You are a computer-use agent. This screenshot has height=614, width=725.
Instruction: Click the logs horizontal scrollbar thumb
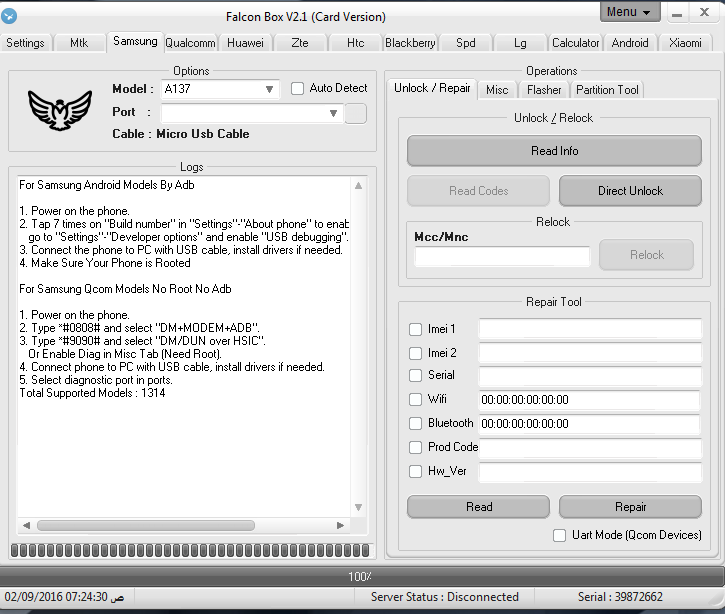tap(146, 525)
